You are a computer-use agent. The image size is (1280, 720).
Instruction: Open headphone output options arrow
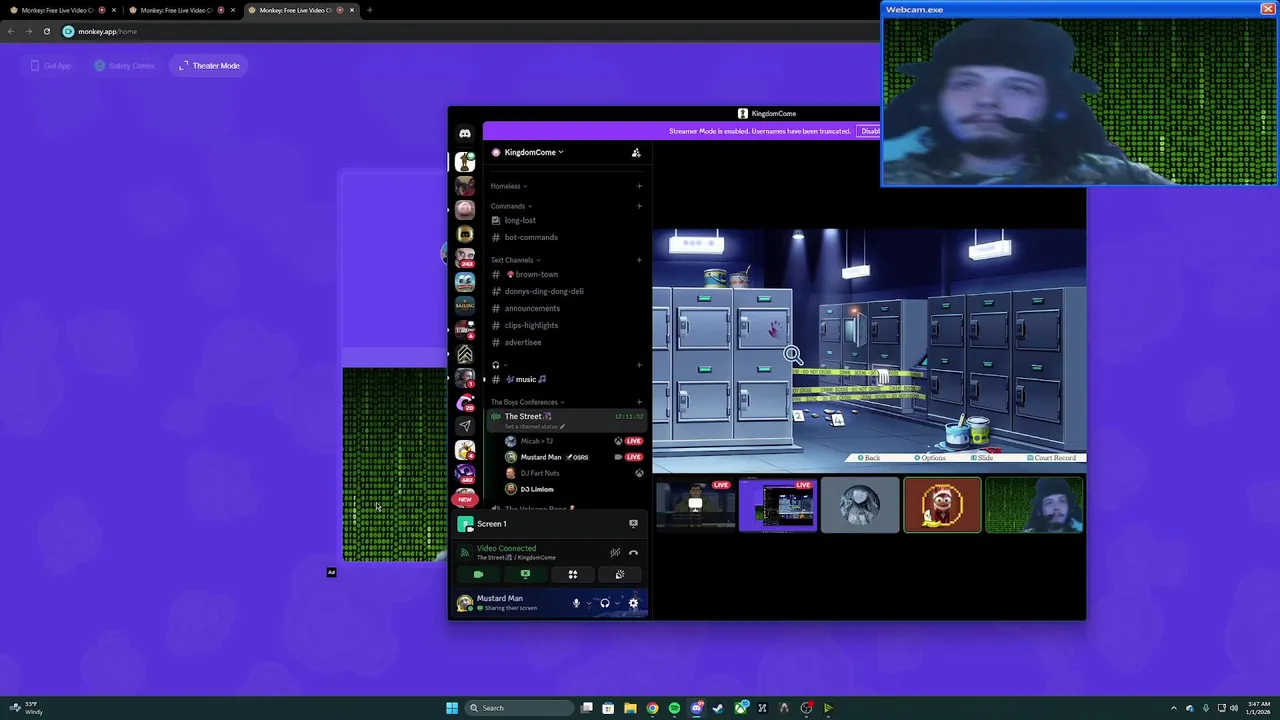[x=618, y=603]
